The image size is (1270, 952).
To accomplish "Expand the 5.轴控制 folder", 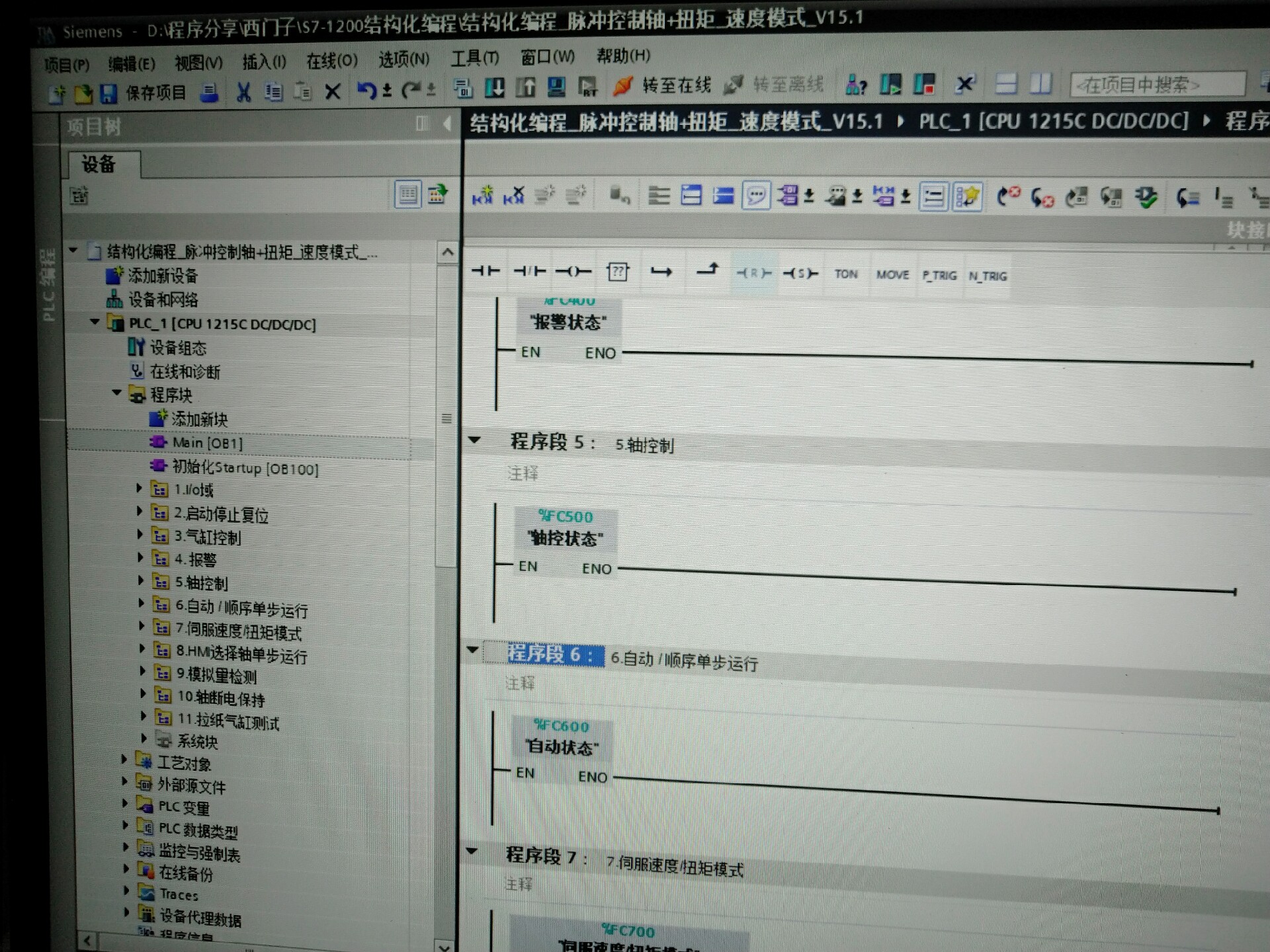I will click(140, 580).
